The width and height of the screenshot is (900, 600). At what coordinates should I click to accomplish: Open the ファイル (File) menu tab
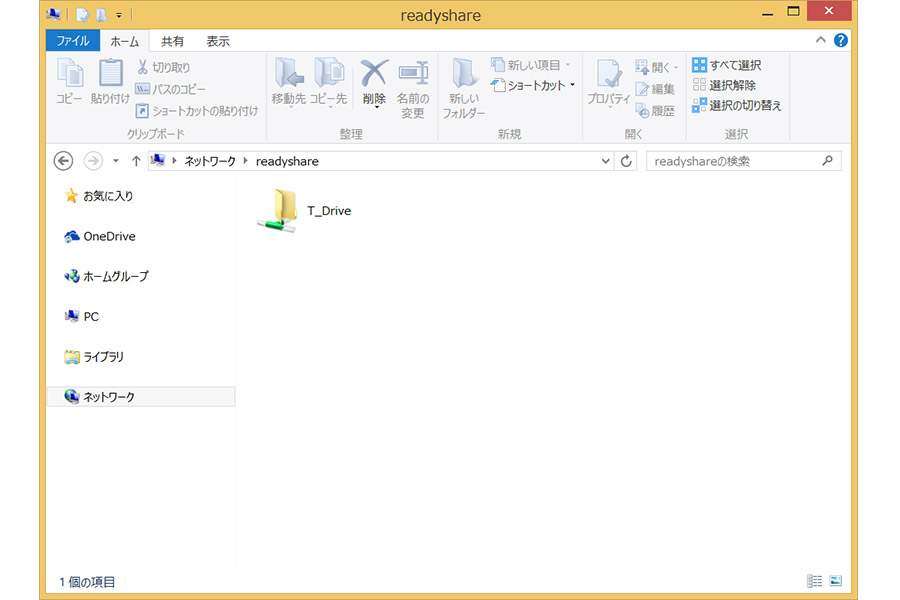click(73, 41)
